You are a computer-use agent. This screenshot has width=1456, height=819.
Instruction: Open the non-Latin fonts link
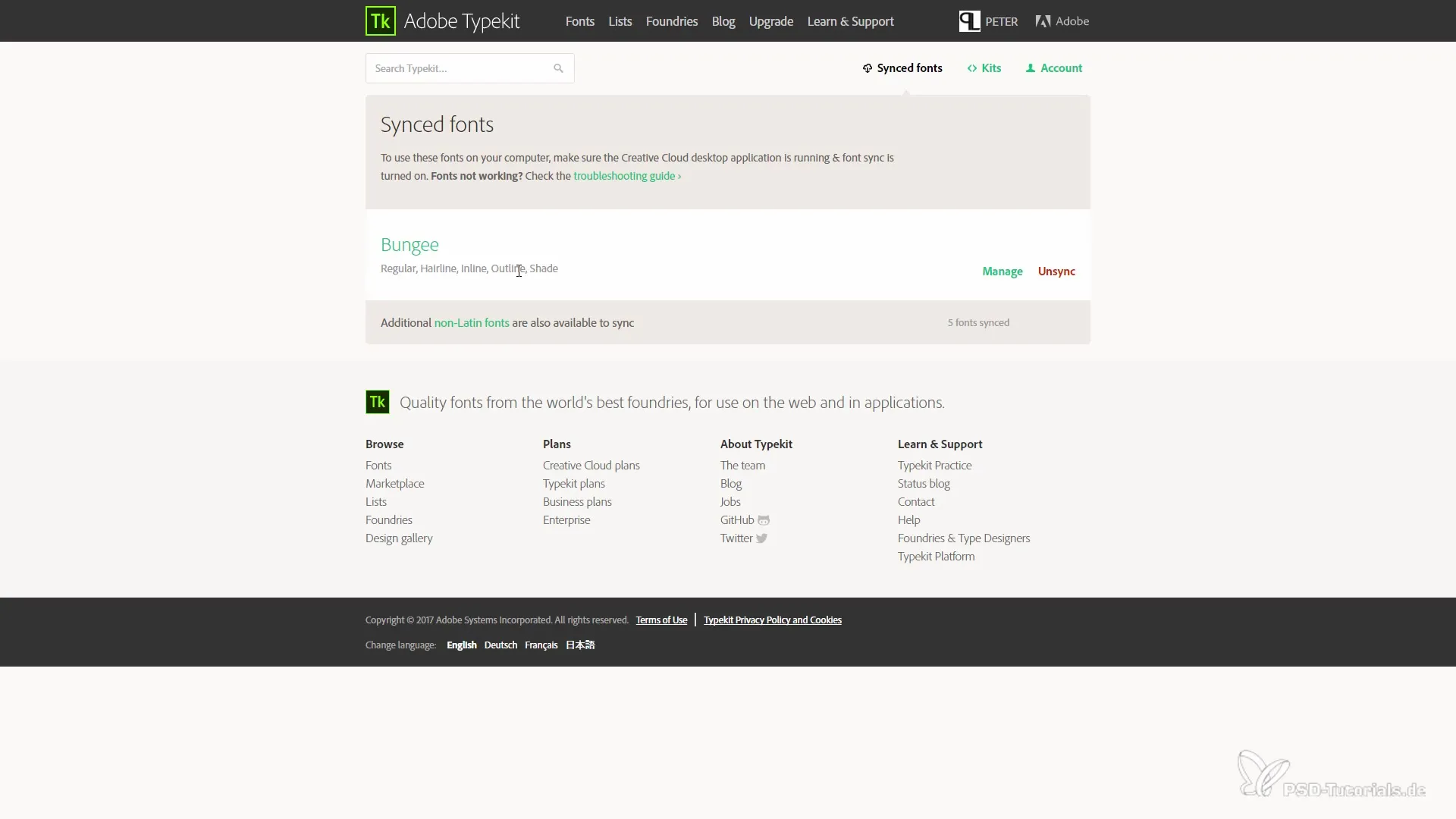click(472, 323)
